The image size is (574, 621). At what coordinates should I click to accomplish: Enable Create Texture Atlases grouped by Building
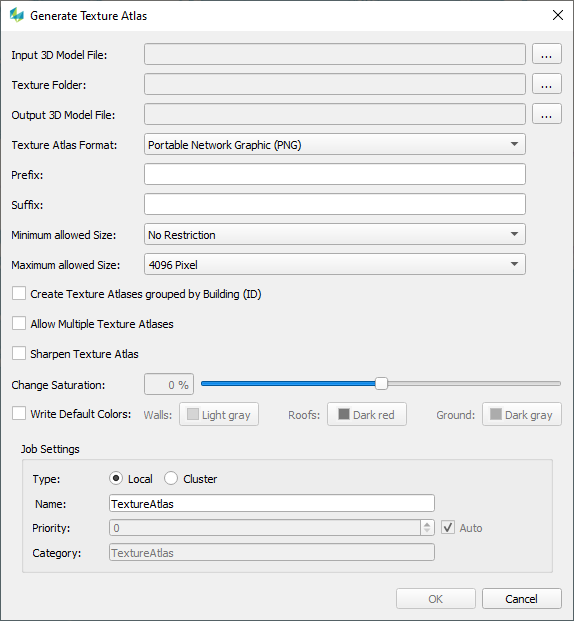[19, 294]
